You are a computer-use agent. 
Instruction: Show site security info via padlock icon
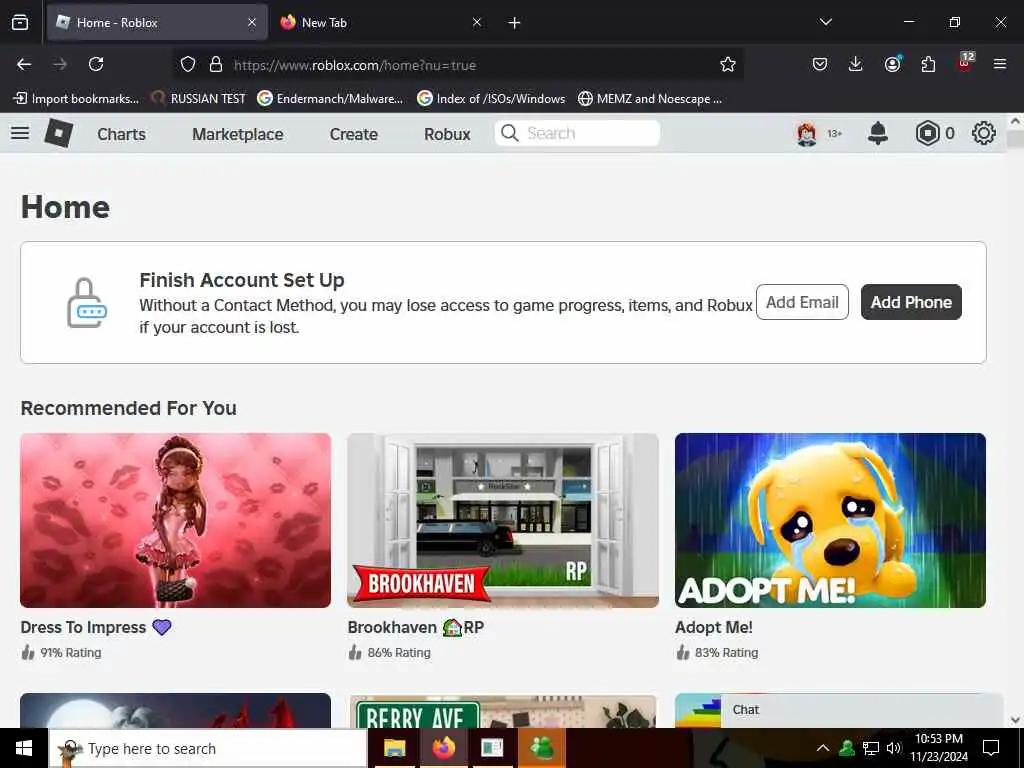(x=216, y=65)
